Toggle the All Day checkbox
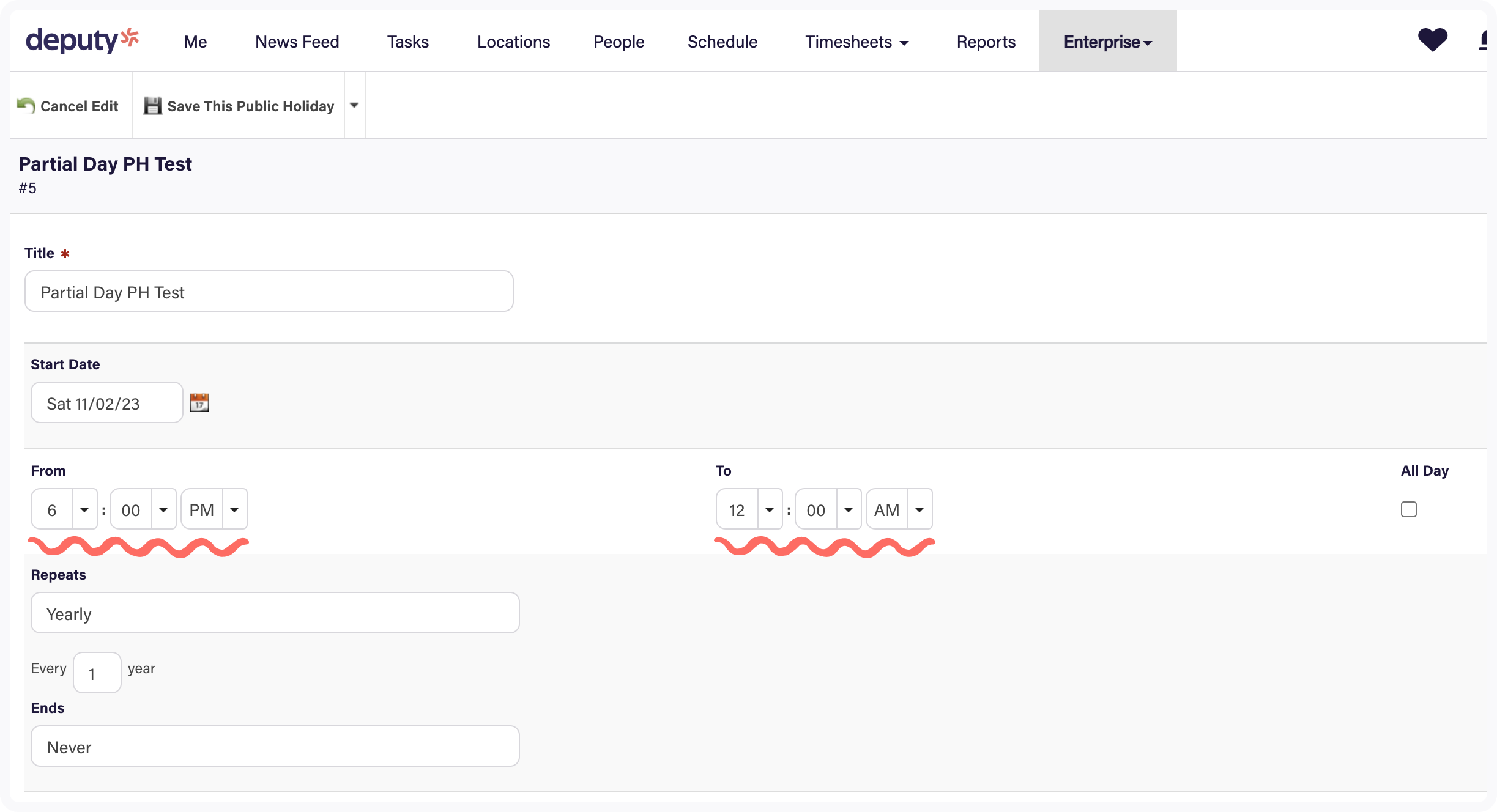 click(1408, 509)
